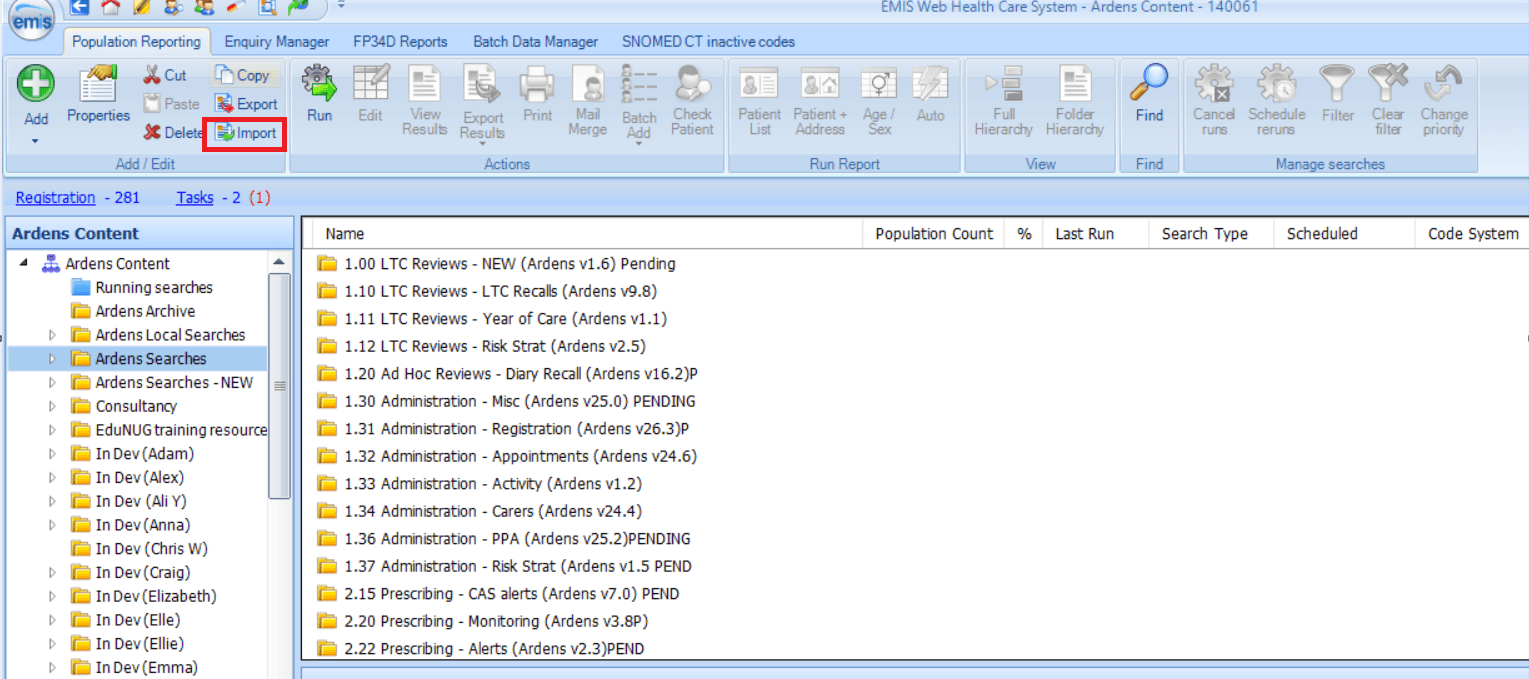Select 1.10 LTC Reviews - LTC Recalls folder

(x=500, y=291)
